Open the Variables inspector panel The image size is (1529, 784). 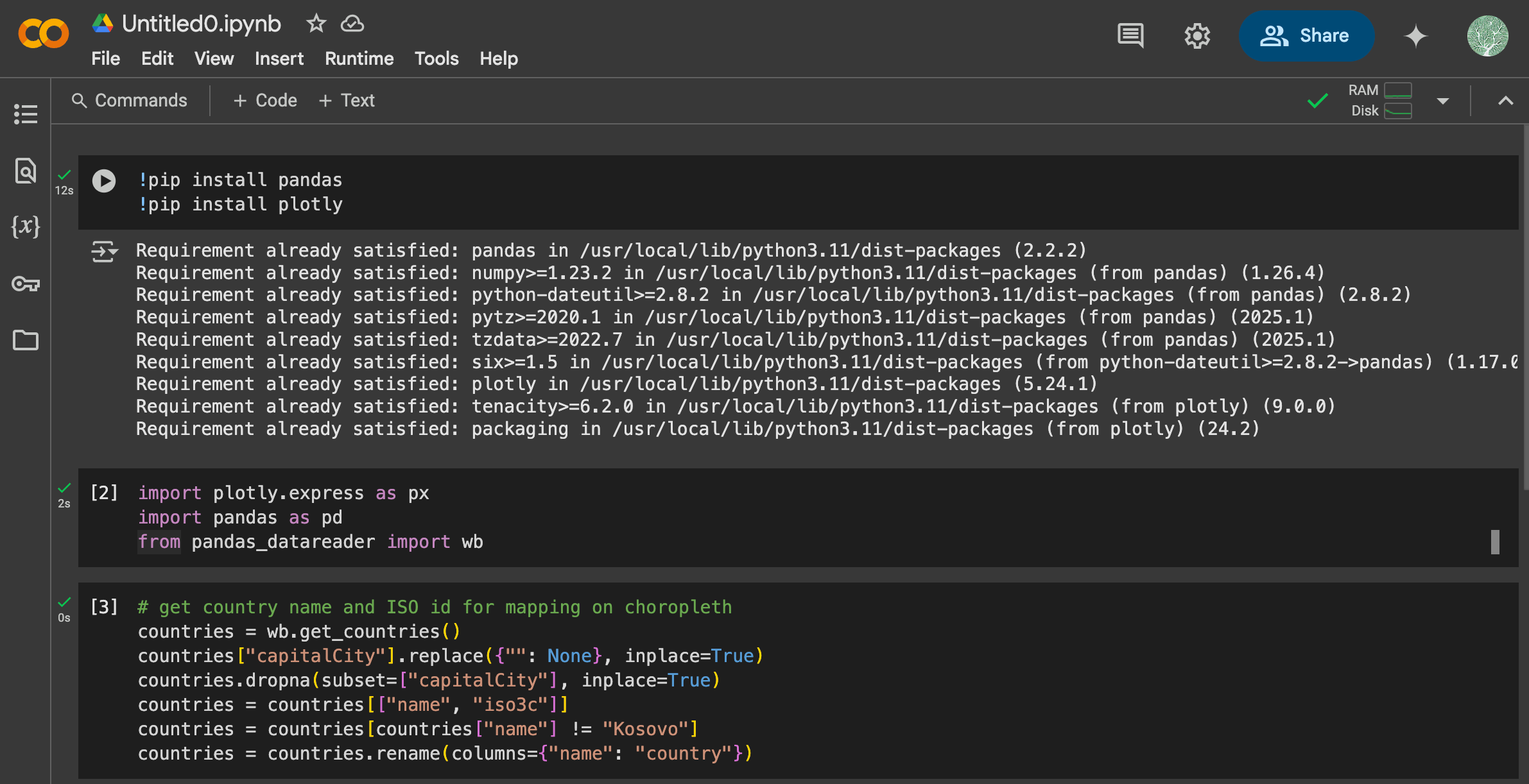pyautogui.click(x=26, y=226)
